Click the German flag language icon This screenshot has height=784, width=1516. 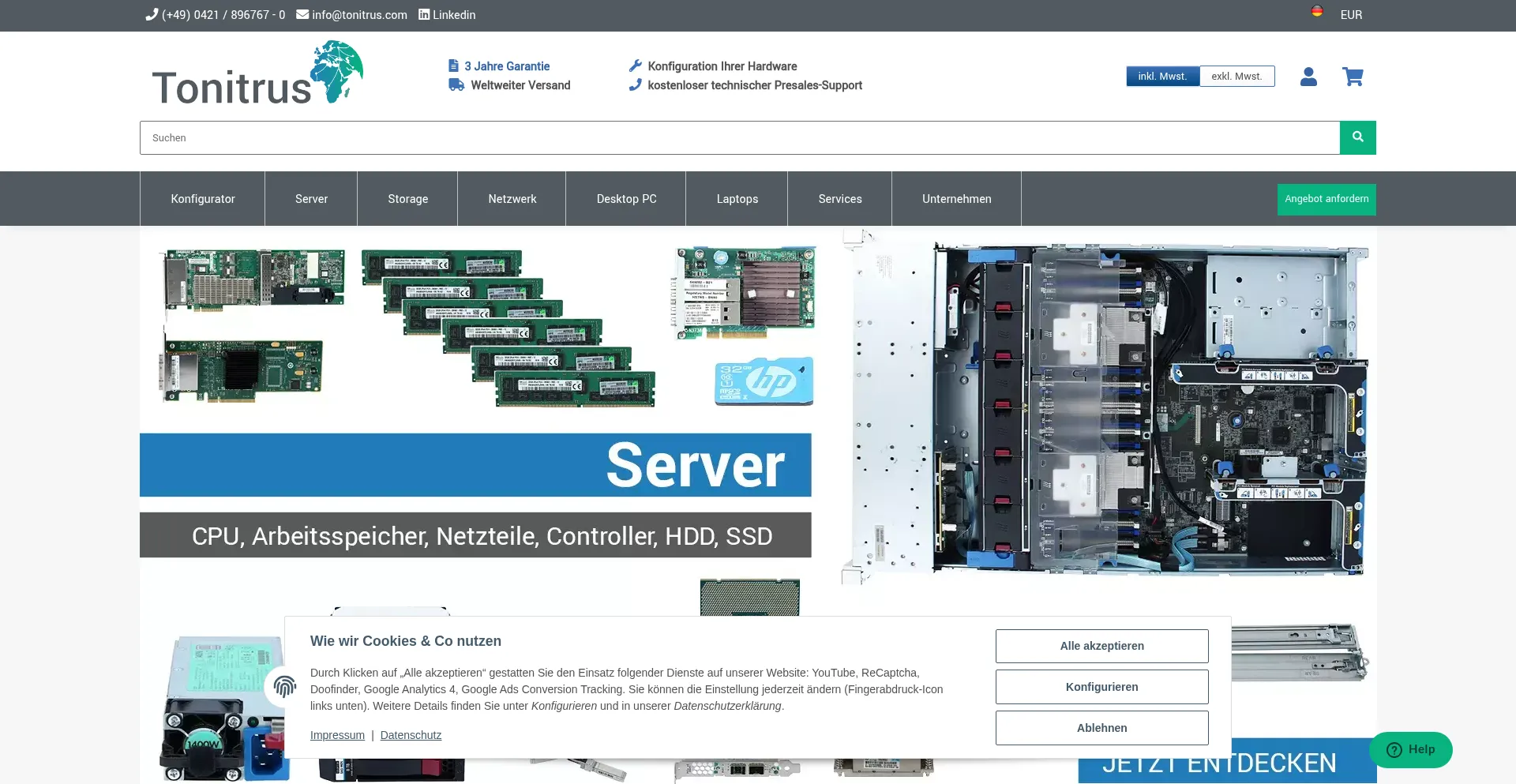click(x=1317, y=12)
